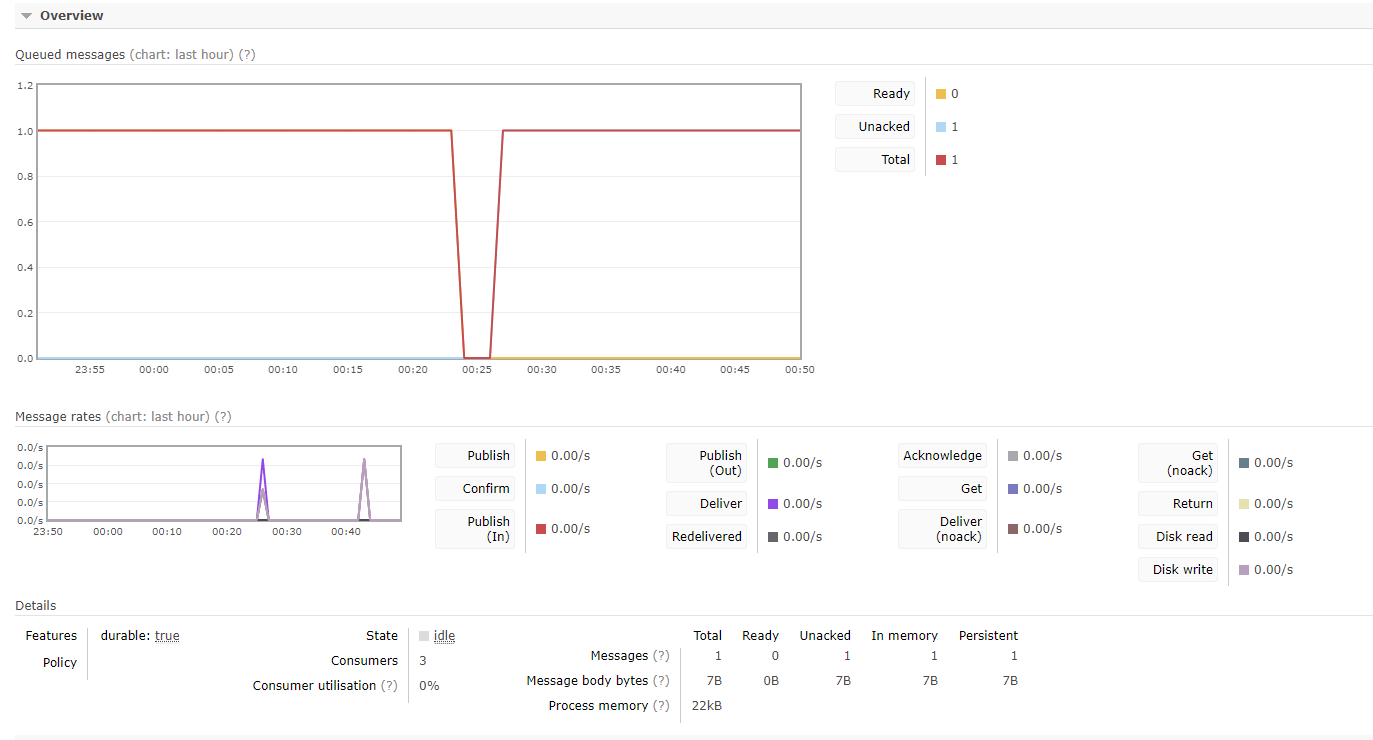Click the Redelivered rate label
Viewport: 1373px width, 740px height.
707,537
